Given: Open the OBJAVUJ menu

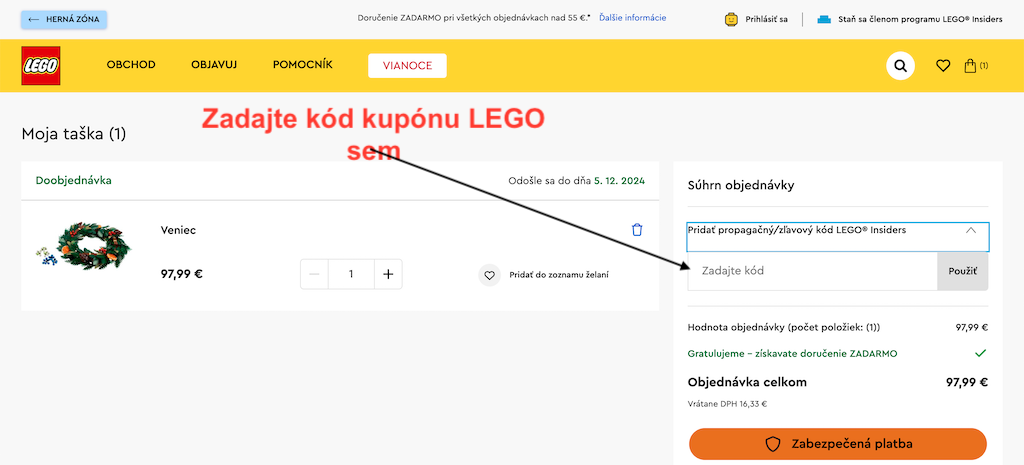Looking at the screenshot, I should pyautogui.click(x=214, y=65).
